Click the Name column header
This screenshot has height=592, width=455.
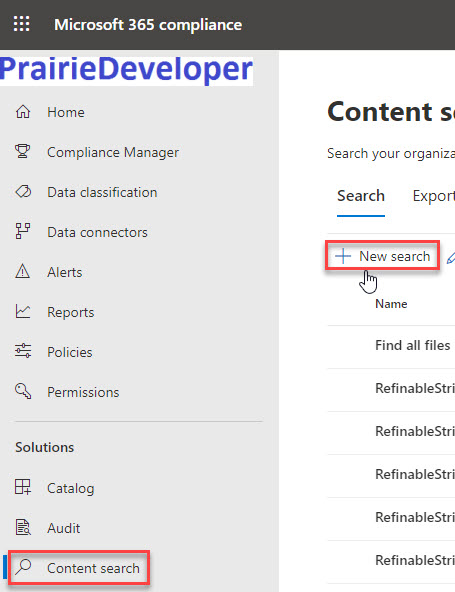click(x=391, y=304)
